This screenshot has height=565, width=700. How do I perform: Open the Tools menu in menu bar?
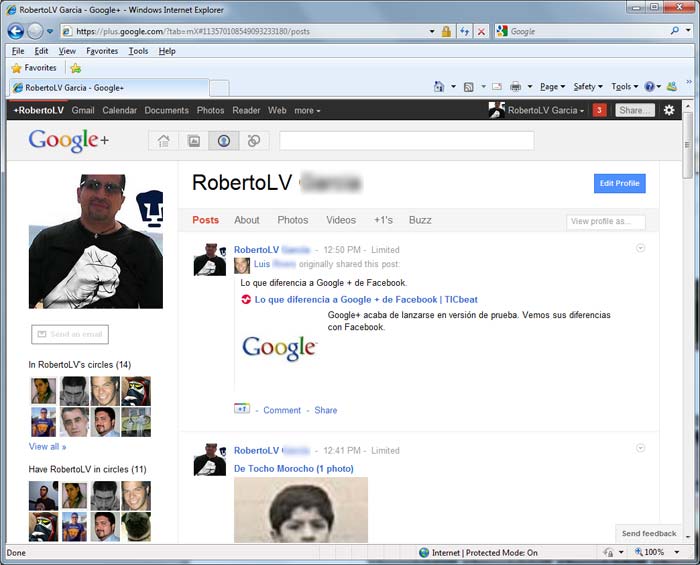(138, 51)
